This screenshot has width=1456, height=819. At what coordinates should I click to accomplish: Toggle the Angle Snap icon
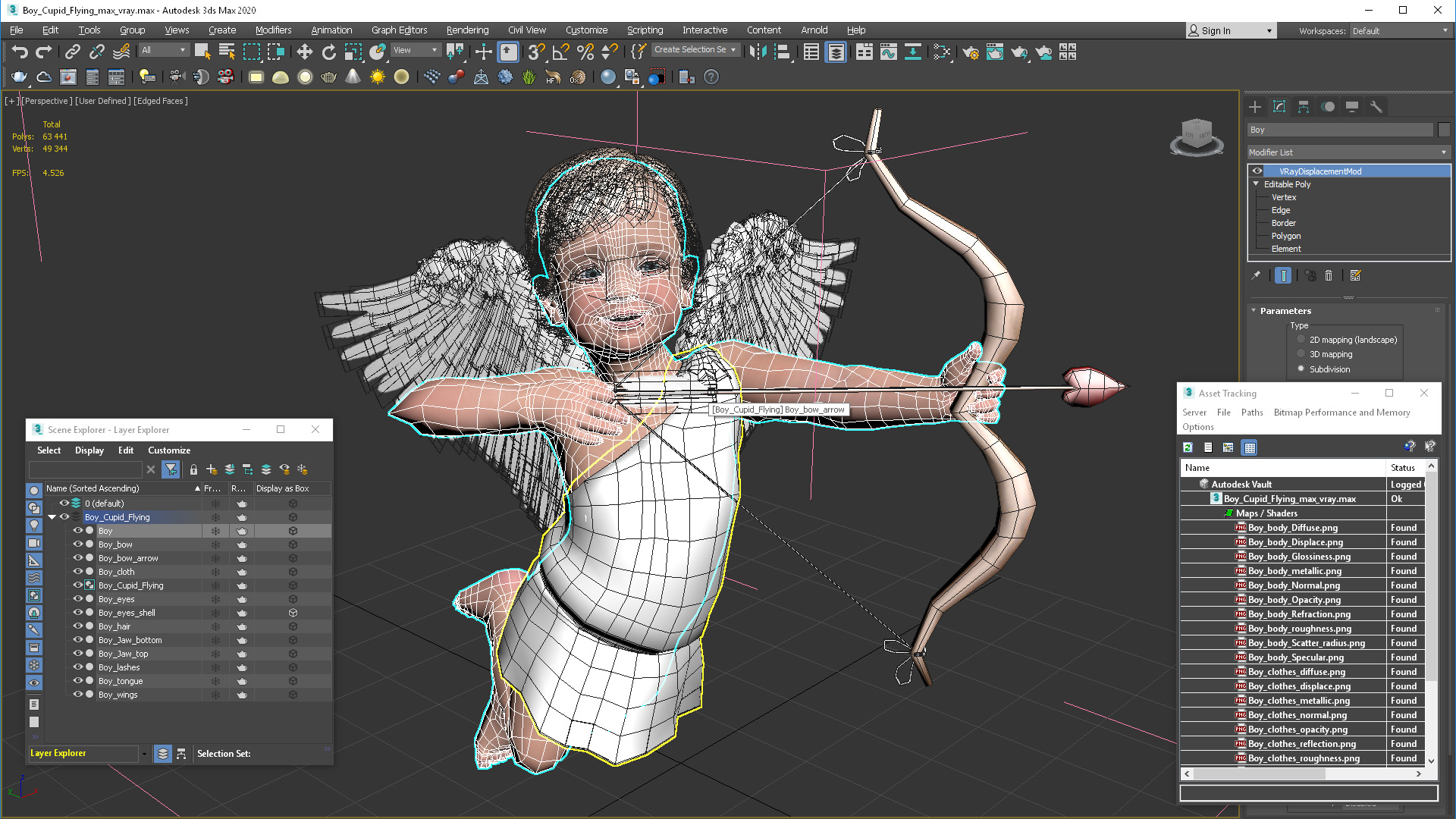click(x=560, y=52)
